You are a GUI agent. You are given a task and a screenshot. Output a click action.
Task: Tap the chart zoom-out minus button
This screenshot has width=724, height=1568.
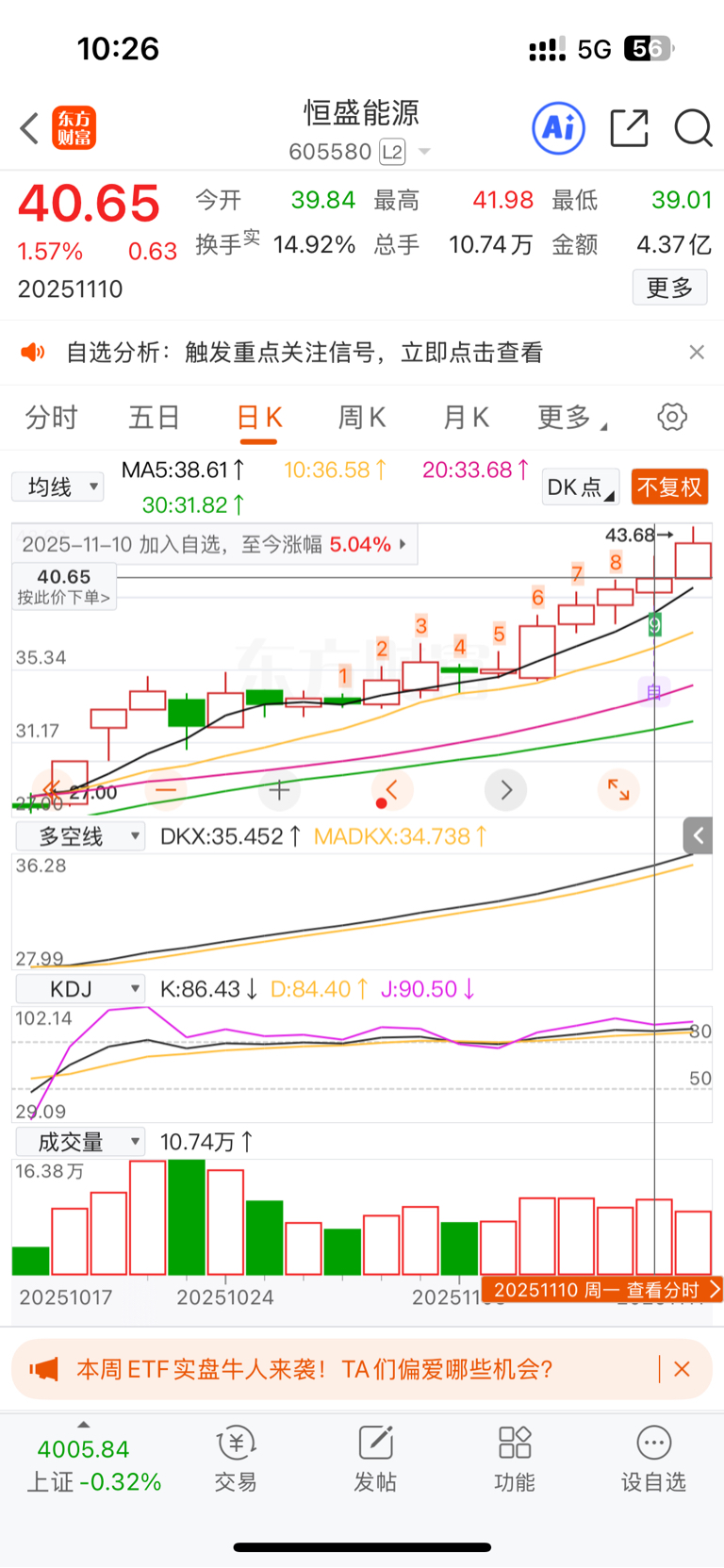[x=166, y=789]
